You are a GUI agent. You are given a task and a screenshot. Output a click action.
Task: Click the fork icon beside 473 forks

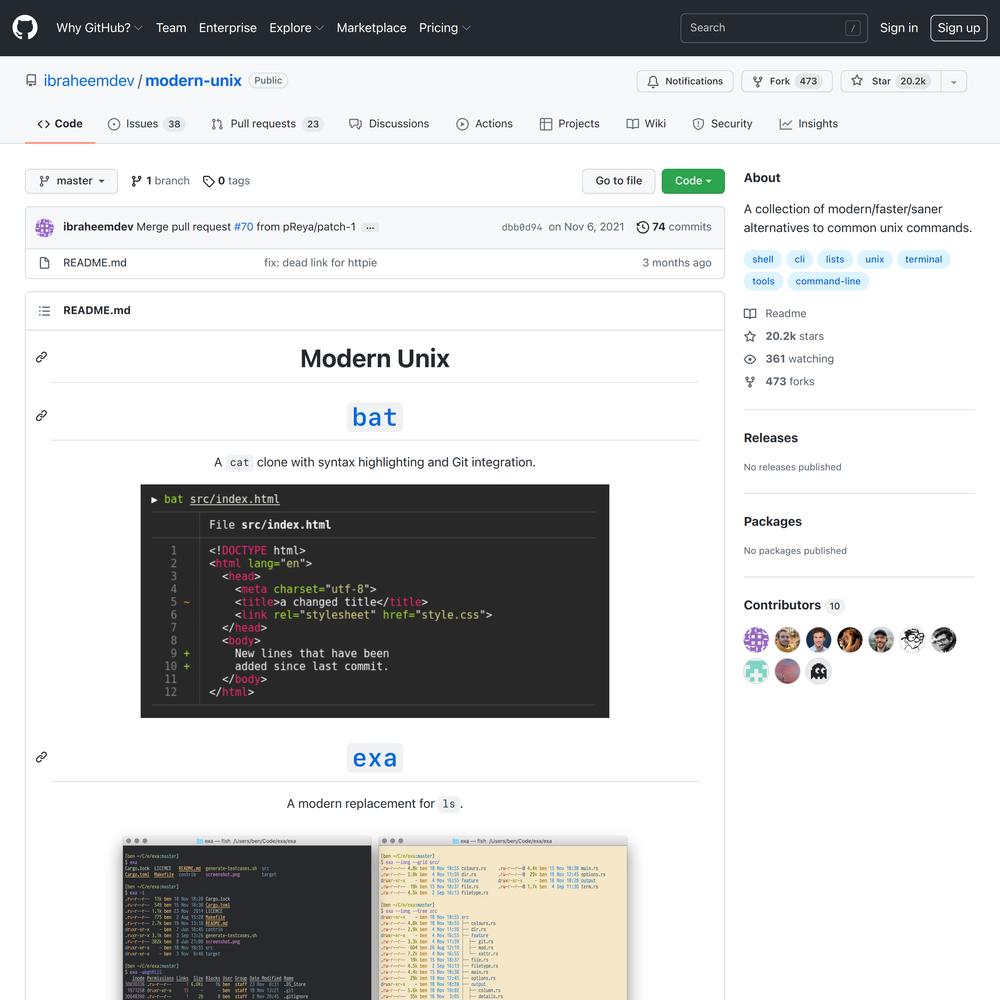pos(750,381)
